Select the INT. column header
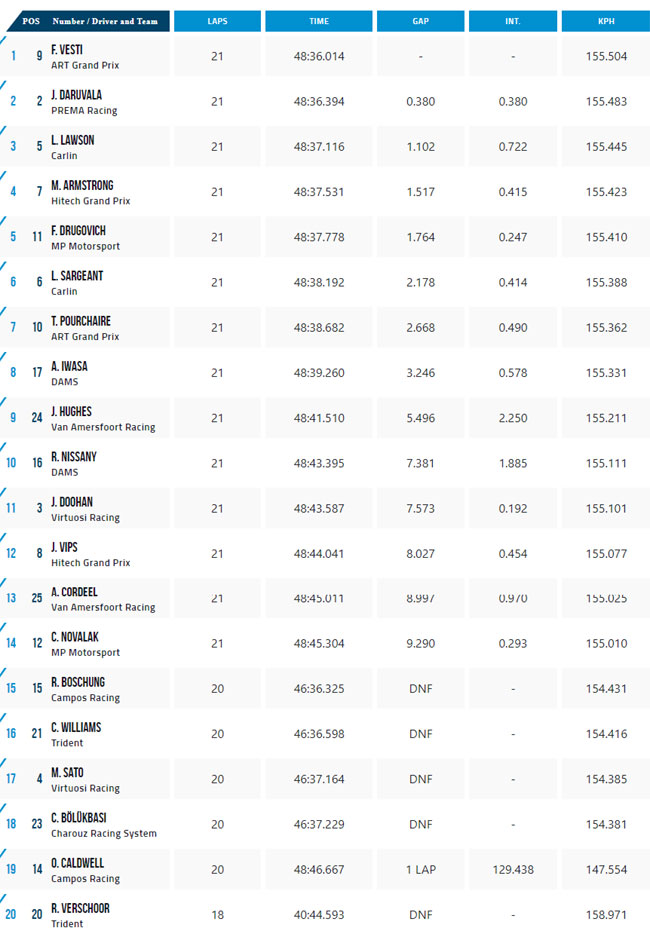The width and height of the screenshot is (650, 937). point(513,21)
